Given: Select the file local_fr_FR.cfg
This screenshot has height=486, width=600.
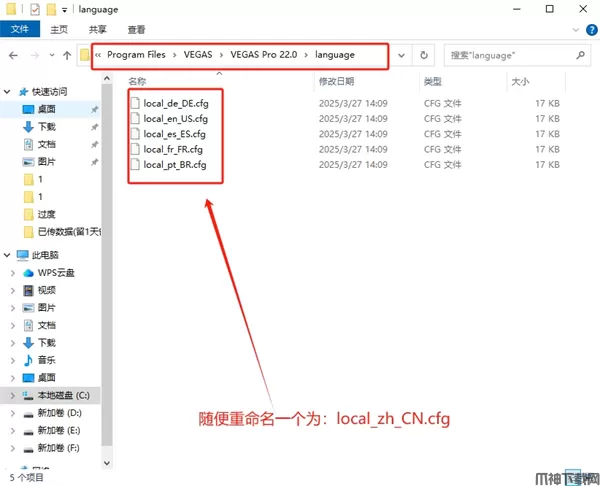Looking at the screenshot, I should coord(173,149).
